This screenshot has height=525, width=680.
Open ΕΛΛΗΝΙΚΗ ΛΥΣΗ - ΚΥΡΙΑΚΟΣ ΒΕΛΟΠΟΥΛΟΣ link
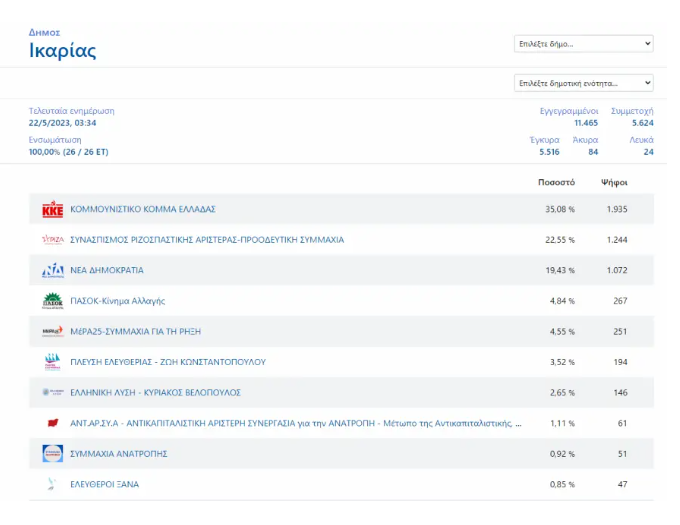(x=155, y=393)
